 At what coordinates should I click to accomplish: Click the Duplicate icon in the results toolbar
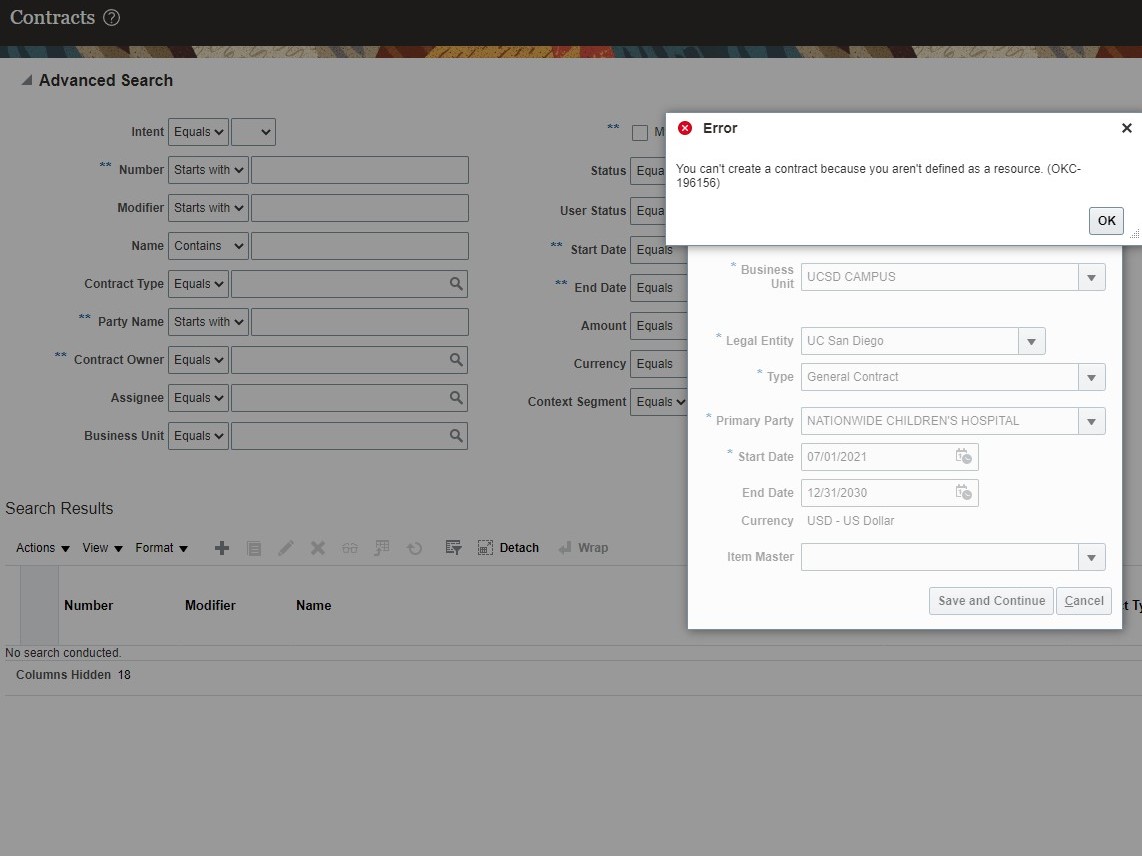[x=254, y=548]
